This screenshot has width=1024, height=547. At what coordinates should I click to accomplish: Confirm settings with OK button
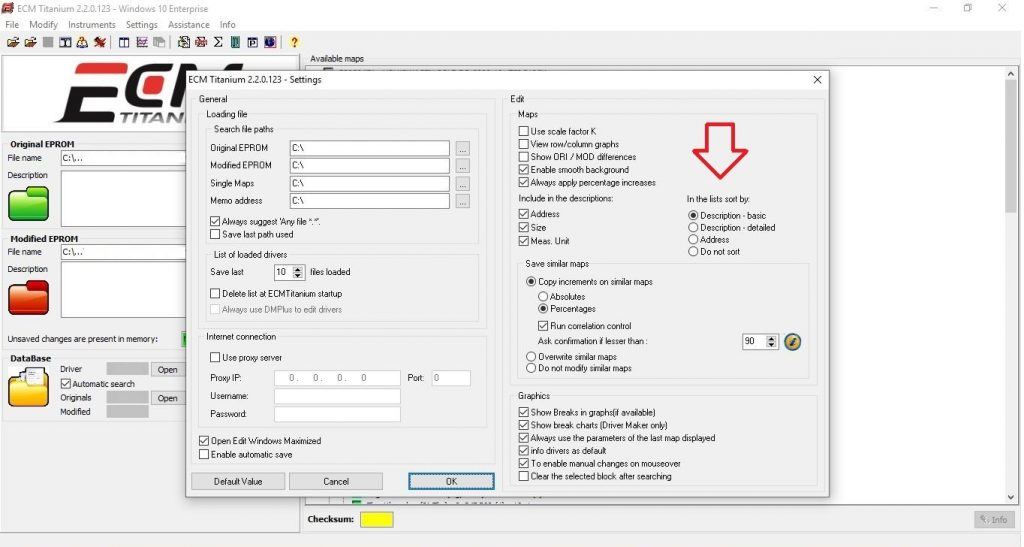click(x=451, y=481)
